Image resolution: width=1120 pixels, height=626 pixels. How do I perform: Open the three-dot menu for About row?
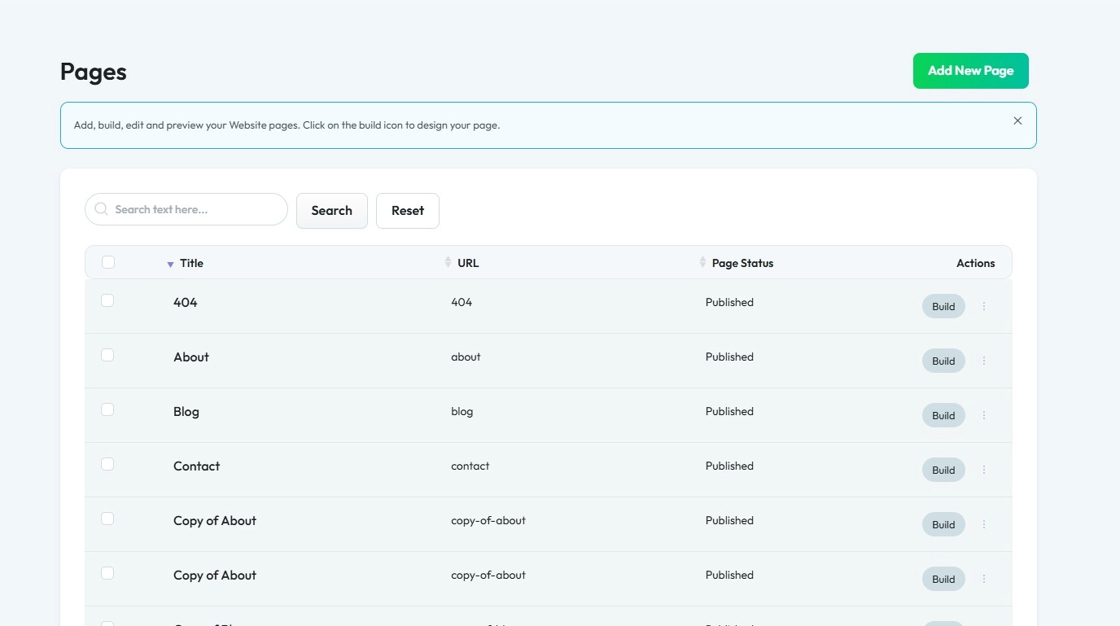point(984,361)
